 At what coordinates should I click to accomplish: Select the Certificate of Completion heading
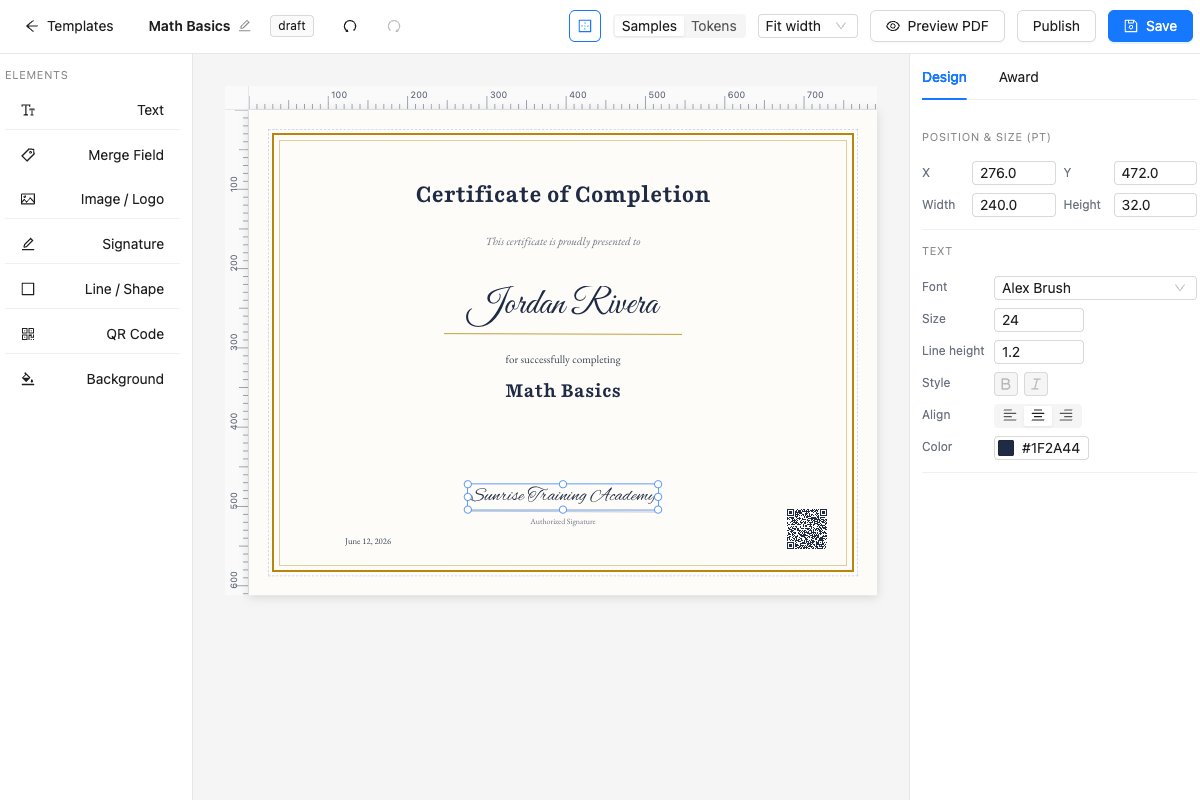[x=563, y=195]
